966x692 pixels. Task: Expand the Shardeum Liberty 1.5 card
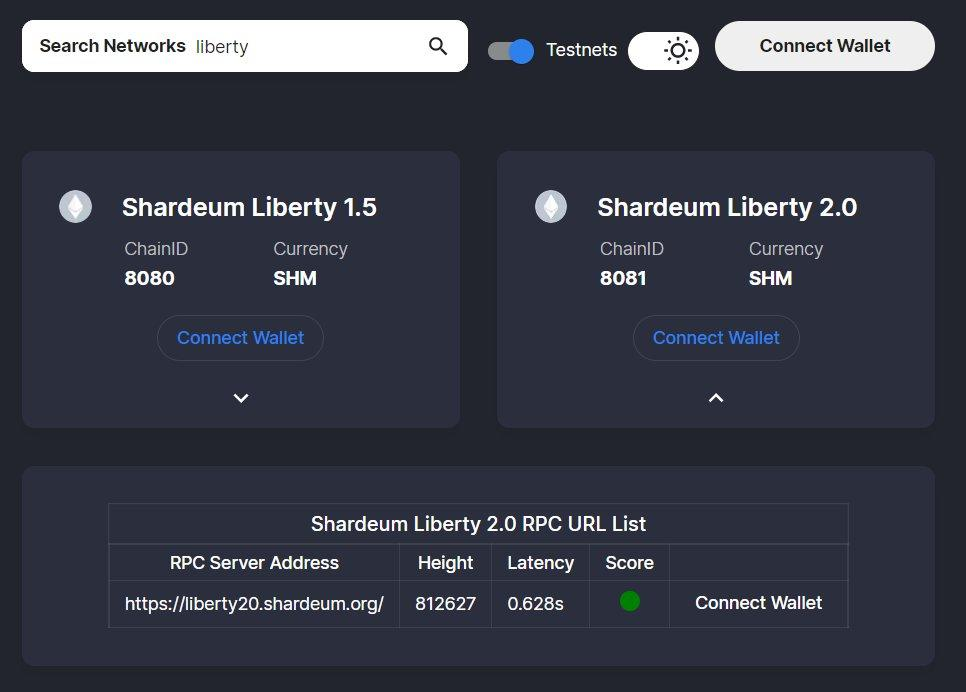241,398
